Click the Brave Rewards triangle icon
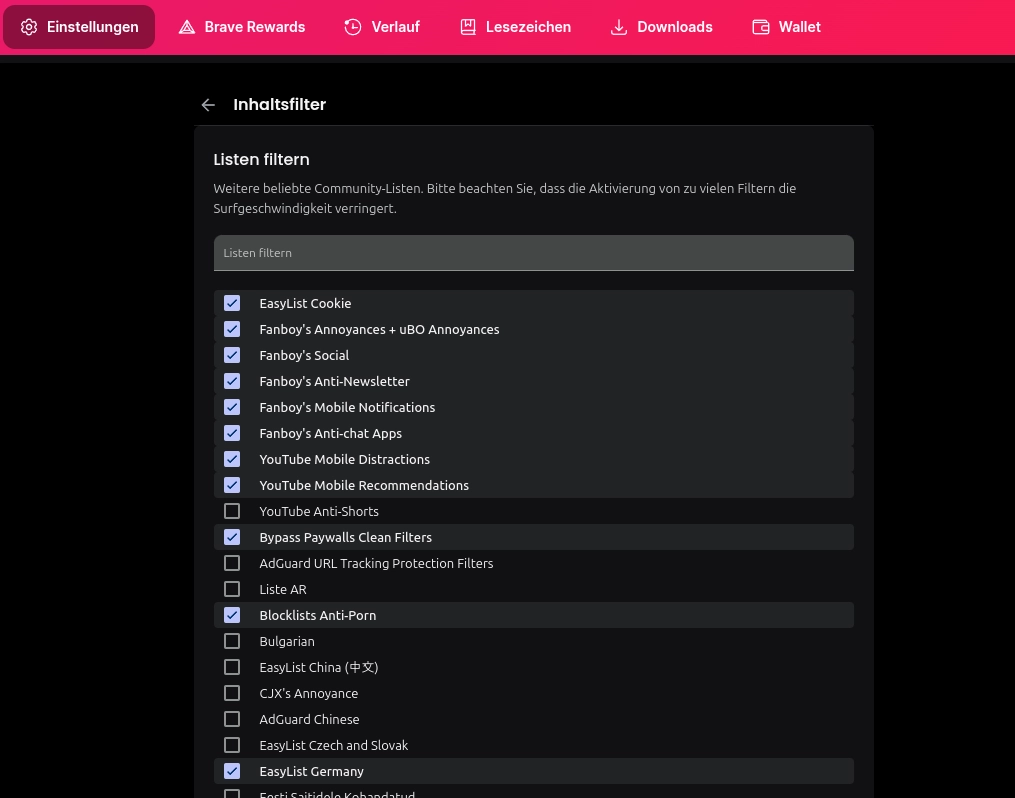1015x798 pixels. [x=187, y=27]
